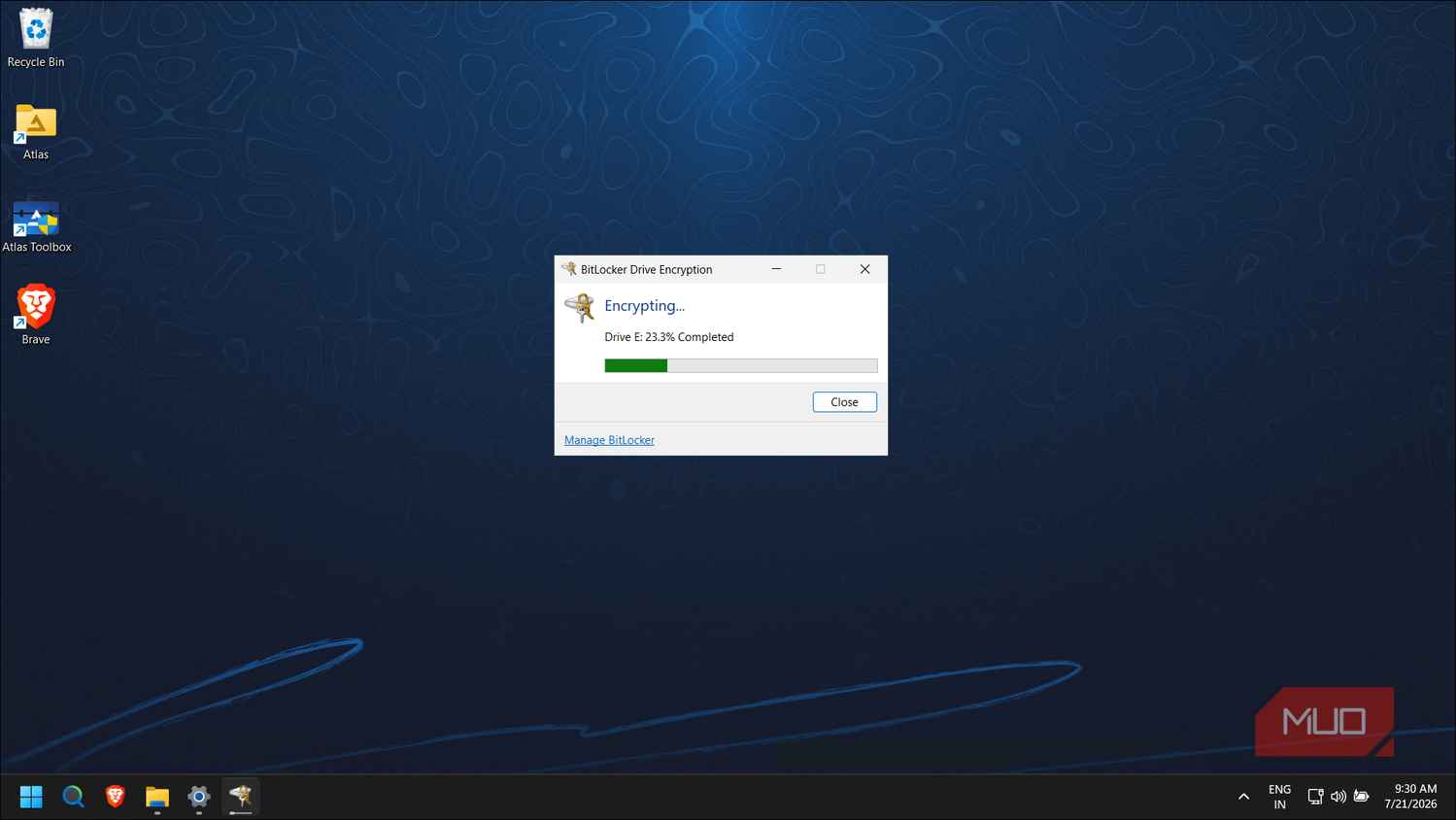Open the network tray icon
Viewport: 1456px width, 820px height.
(x=1315, y=797)
